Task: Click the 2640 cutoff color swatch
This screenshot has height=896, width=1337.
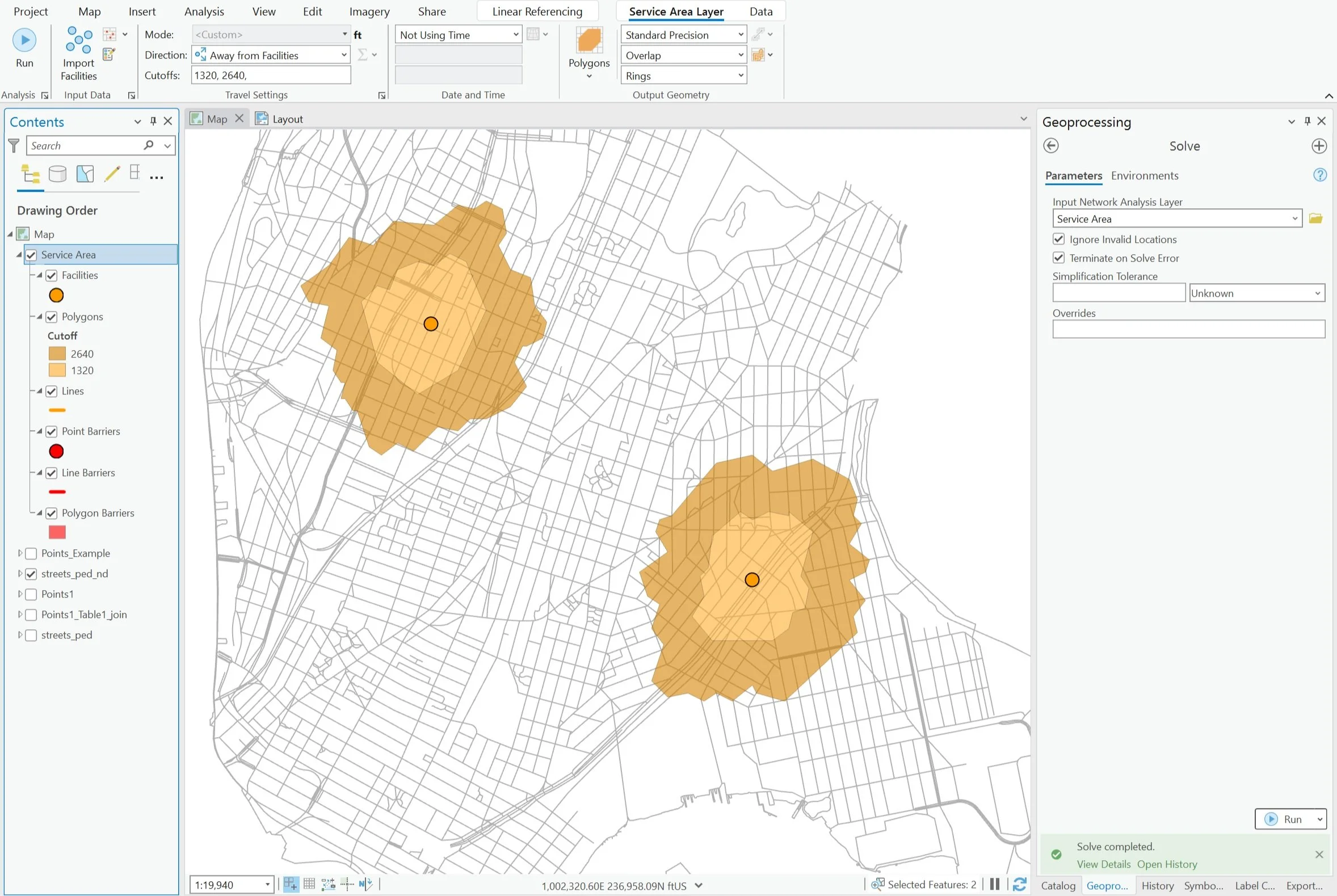Action: (57, 354)
